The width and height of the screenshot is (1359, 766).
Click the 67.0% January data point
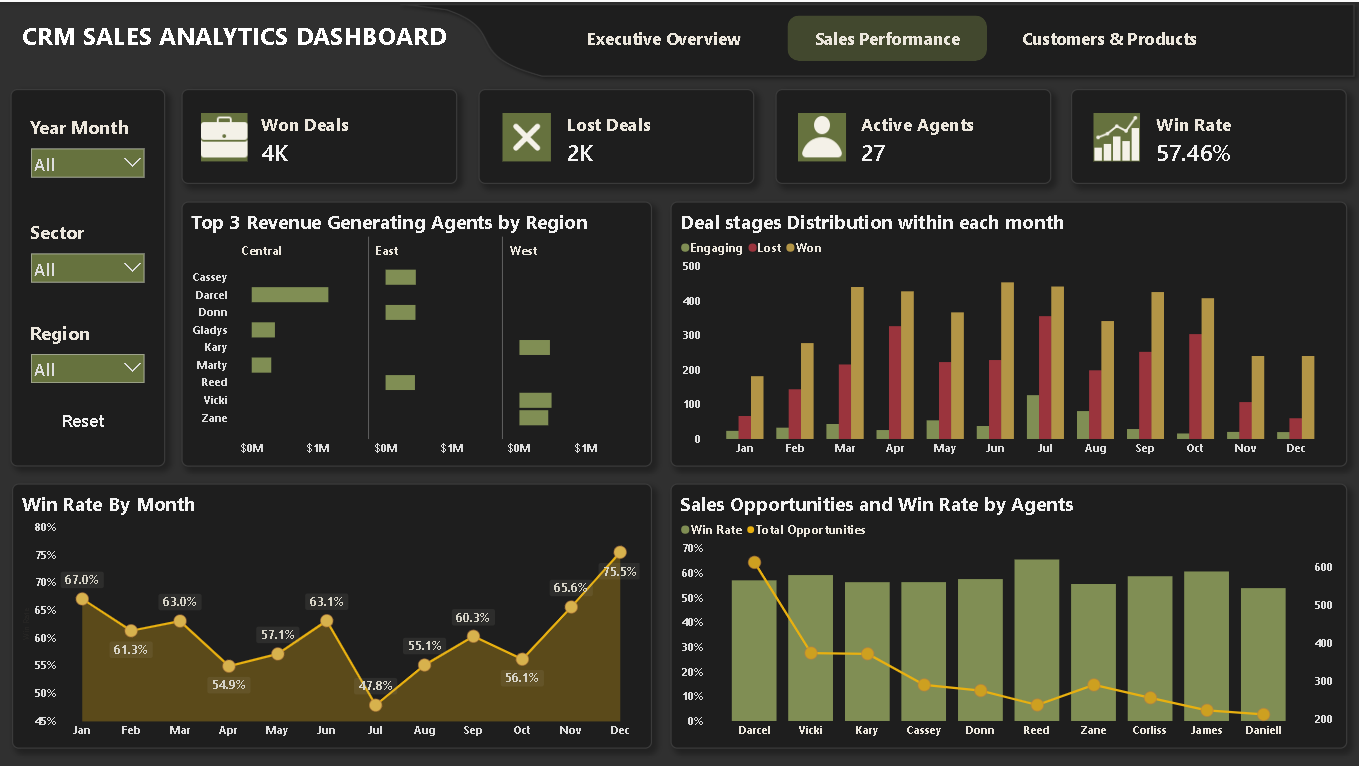click(82, 599)
